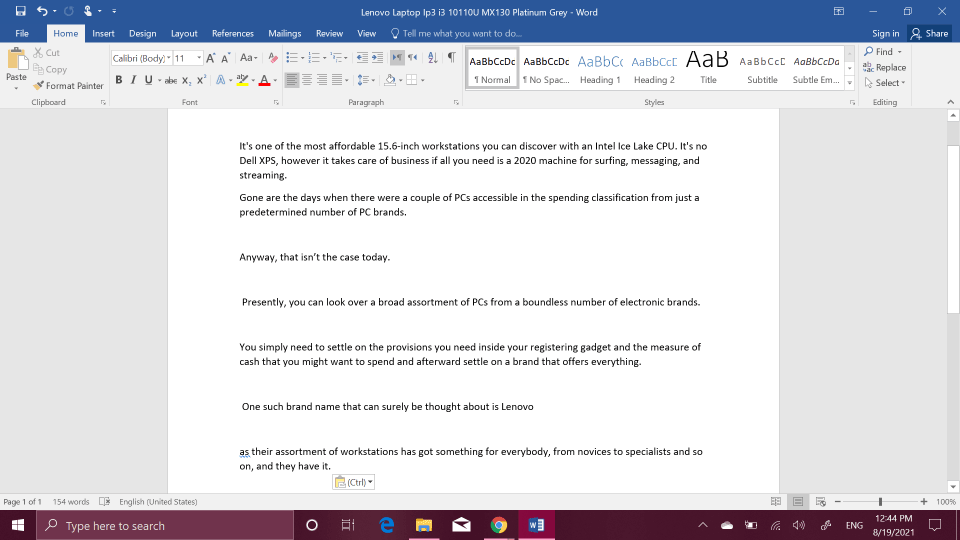960x540 pixels.
Task: Open the font name dropdown
Action: click(x=168, y=58)
